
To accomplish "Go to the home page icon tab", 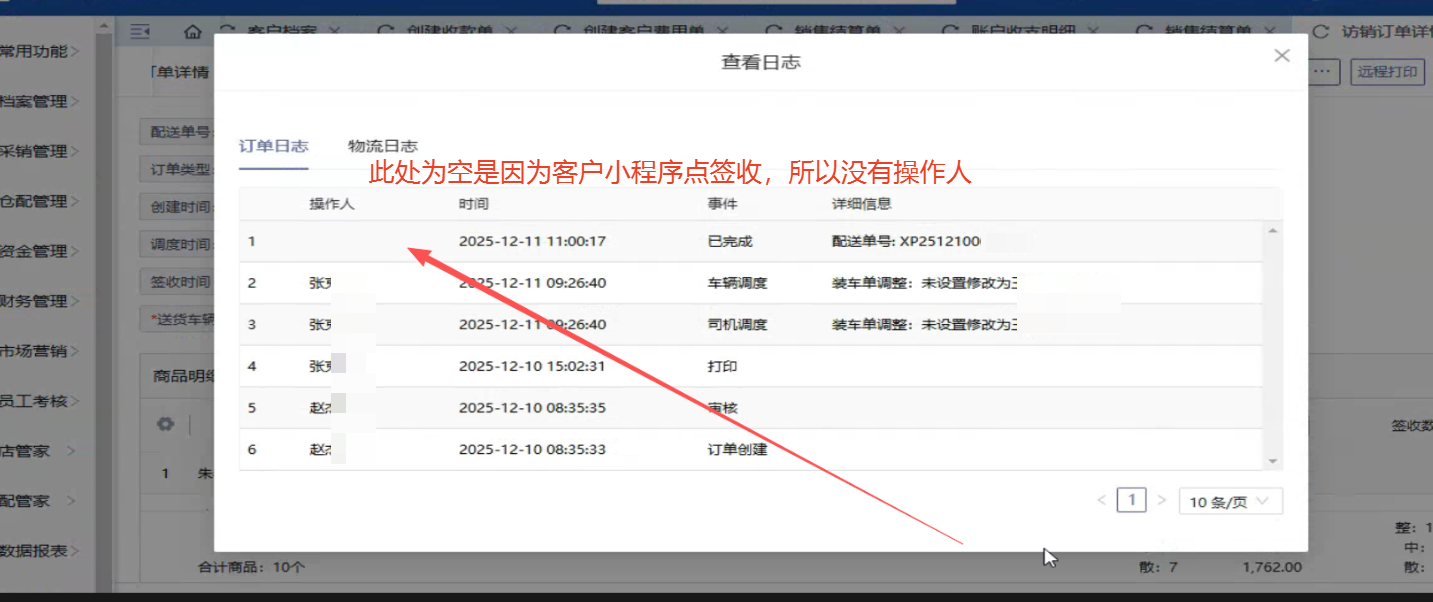I will (x=193, y=31).
